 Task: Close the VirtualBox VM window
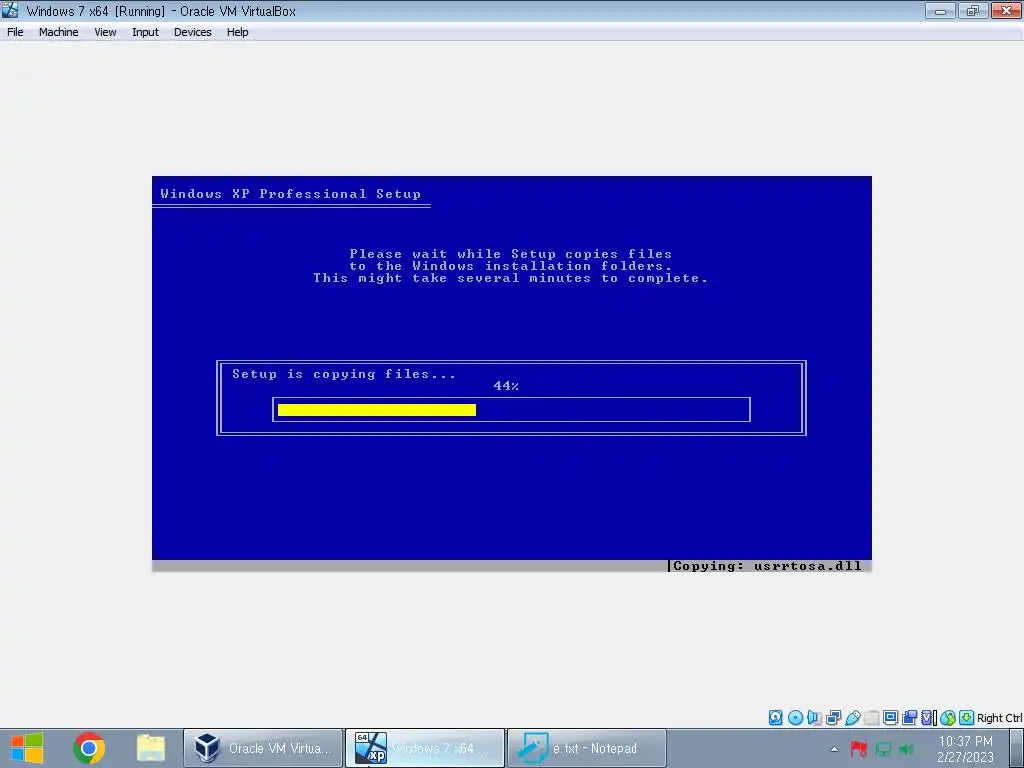(1006, 10)
